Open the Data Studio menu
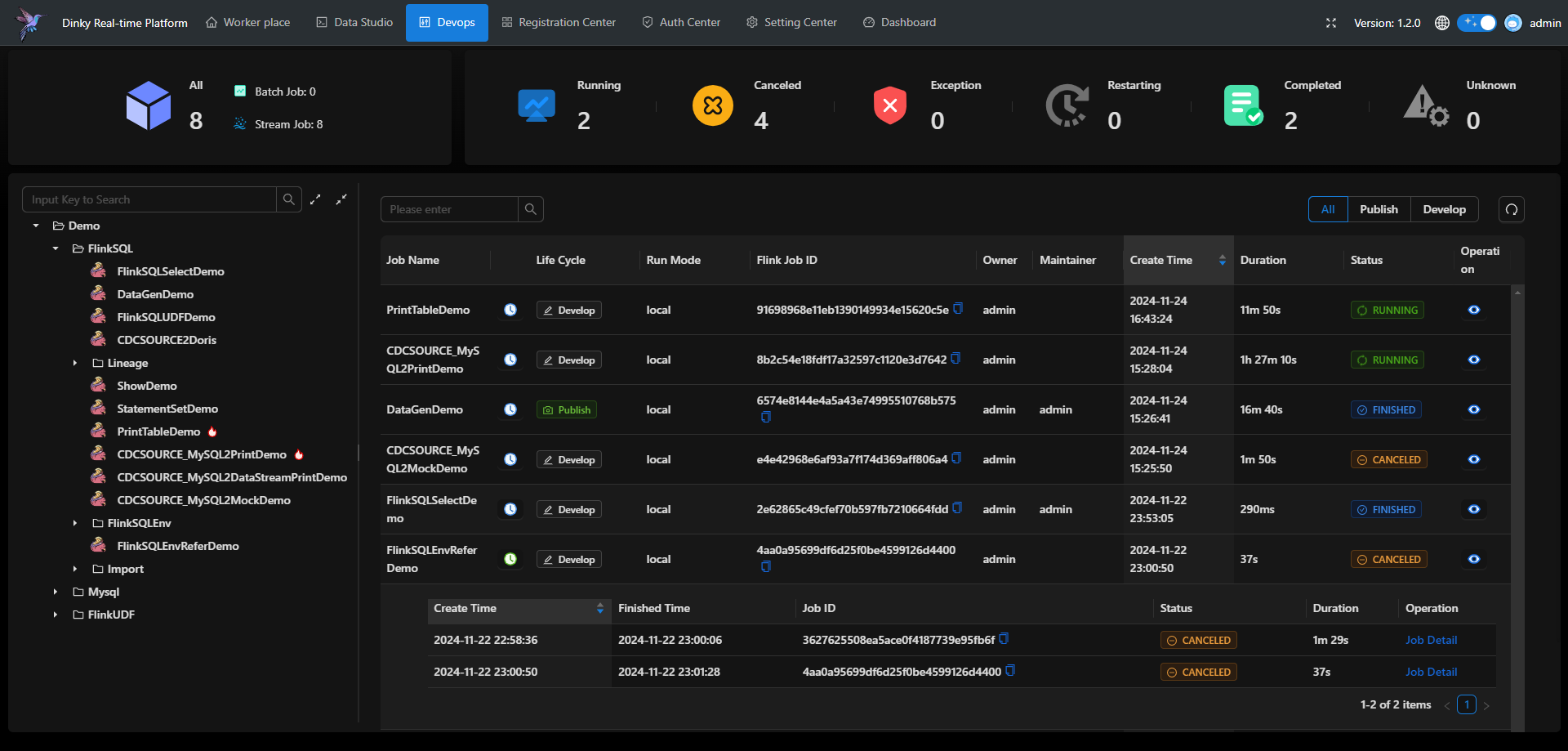Viewport: 1568px width, 751px height. click(x=354, y=23)
